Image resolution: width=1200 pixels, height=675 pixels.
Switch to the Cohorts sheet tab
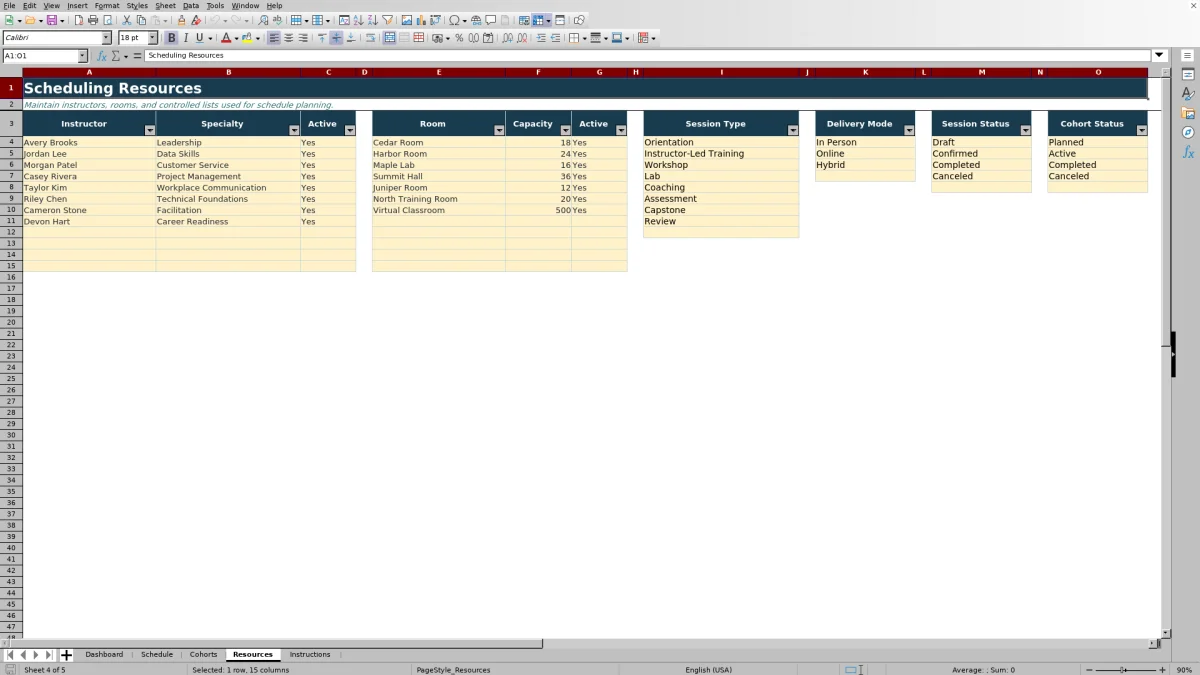pyautogui.click(x=203, y=655)
